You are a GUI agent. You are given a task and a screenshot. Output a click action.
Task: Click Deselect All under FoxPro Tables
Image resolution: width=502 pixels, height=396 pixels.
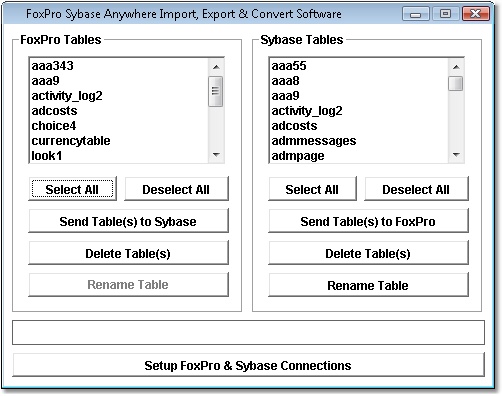coord(176,189)
